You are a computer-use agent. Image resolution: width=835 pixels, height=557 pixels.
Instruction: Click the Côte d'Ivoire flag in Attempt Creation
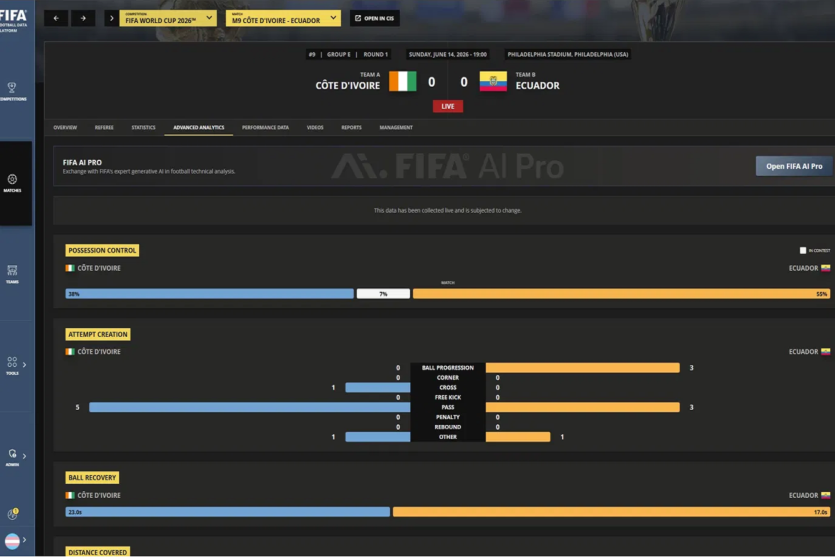(x=70, y=352)
